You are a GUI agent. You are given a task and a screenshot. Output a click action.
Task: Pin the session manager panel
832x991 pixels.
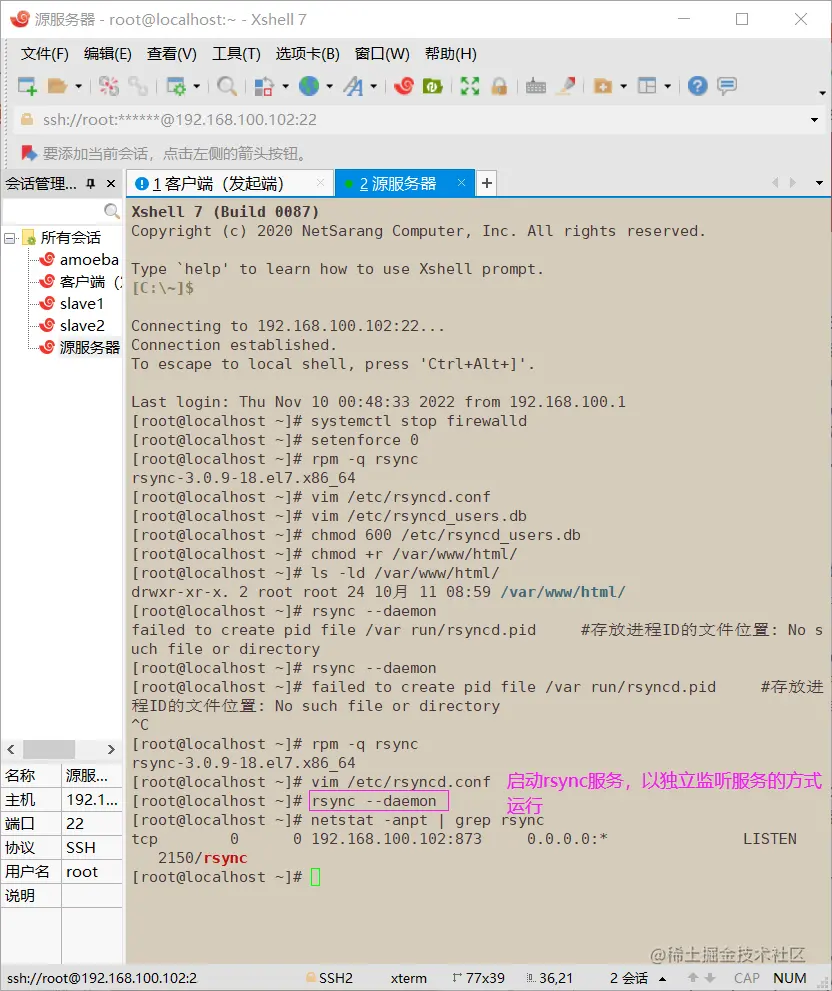click(x=91, y=183)
